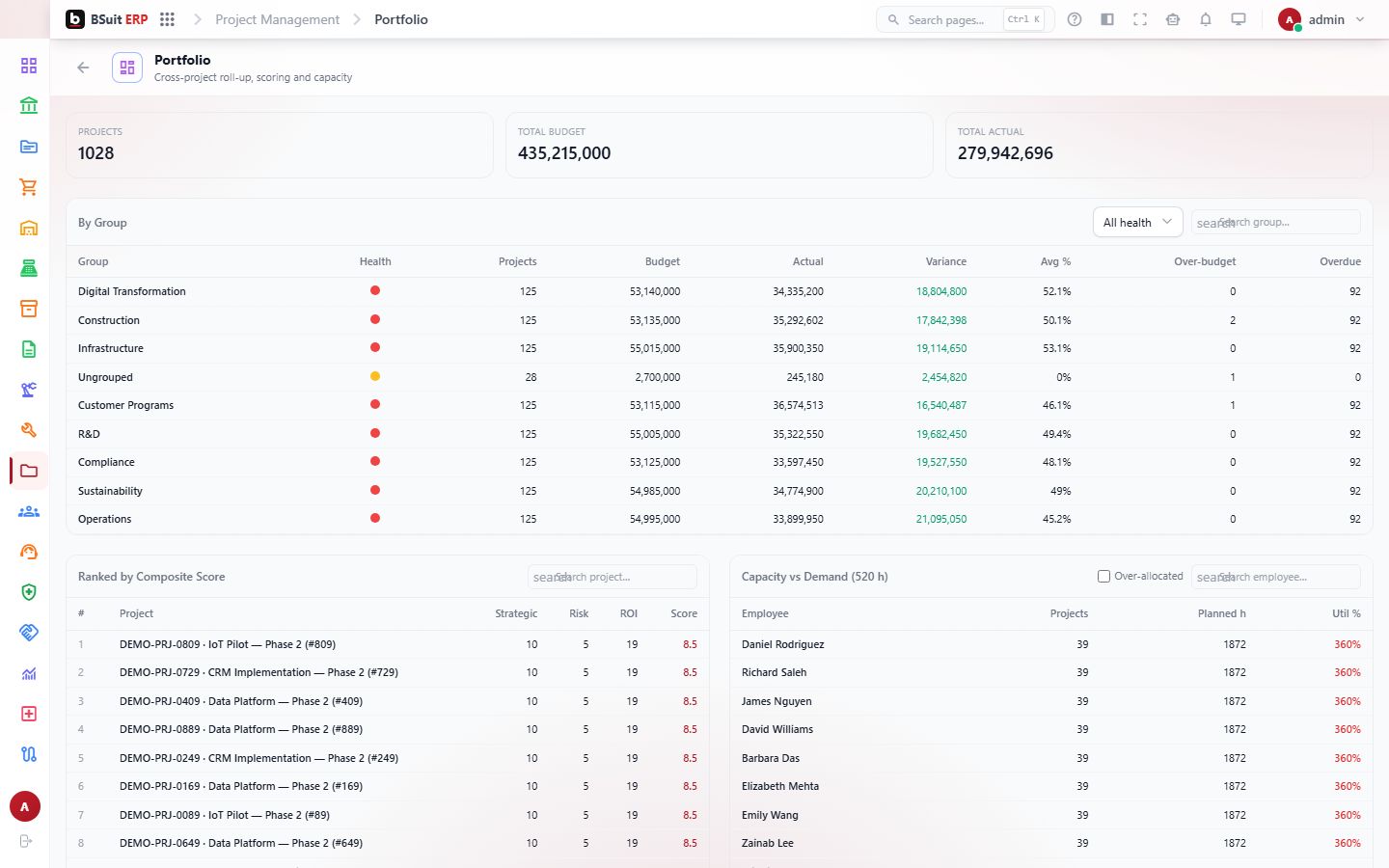
Task: Open the dashboard grid icon in sidebar
Action: (x=29, y=66)
